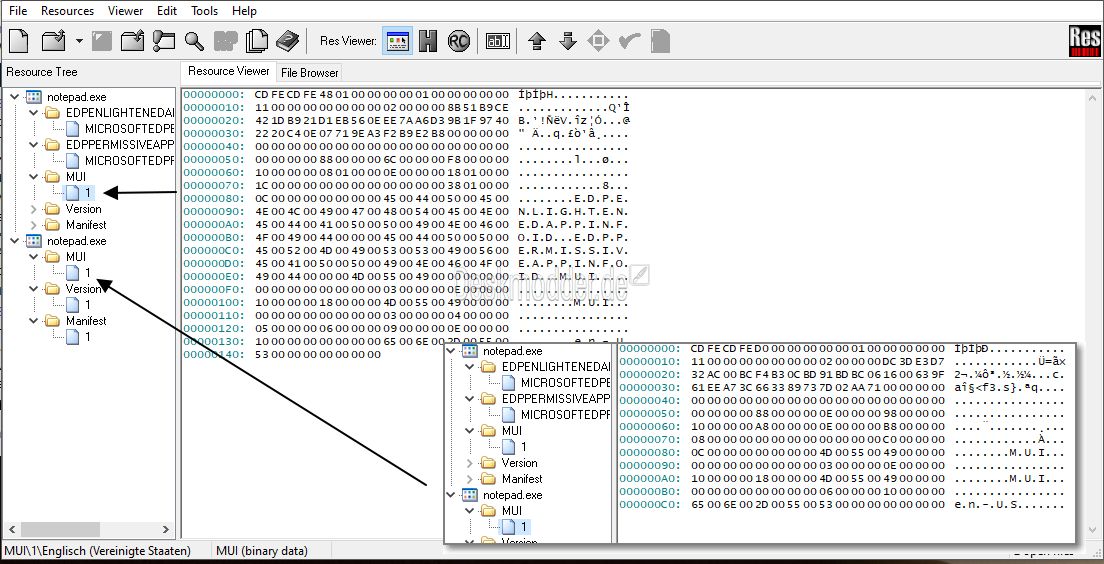
Task: Collapse the expanded Manifest folder in main tree
Action: pos(34,320)
